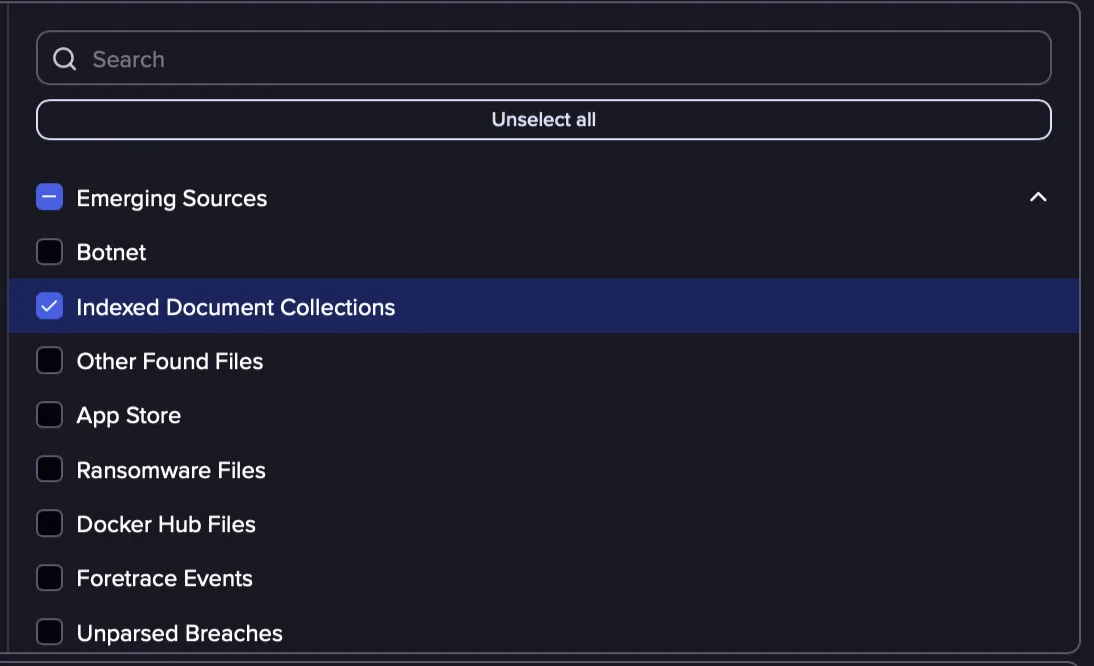
Task: Check the Foretrace Events checkbox
Action: [50, 578]
